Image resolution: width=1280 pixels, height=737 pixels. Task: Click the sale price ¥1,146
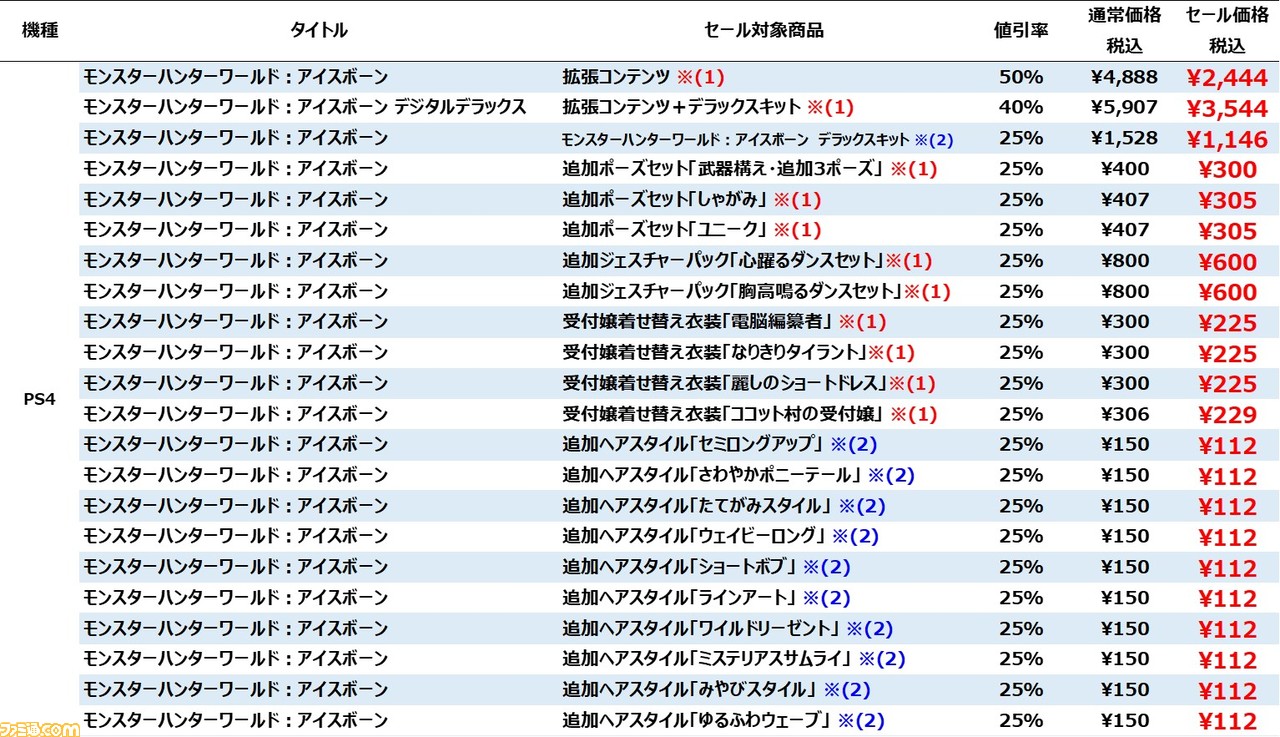1227,139
